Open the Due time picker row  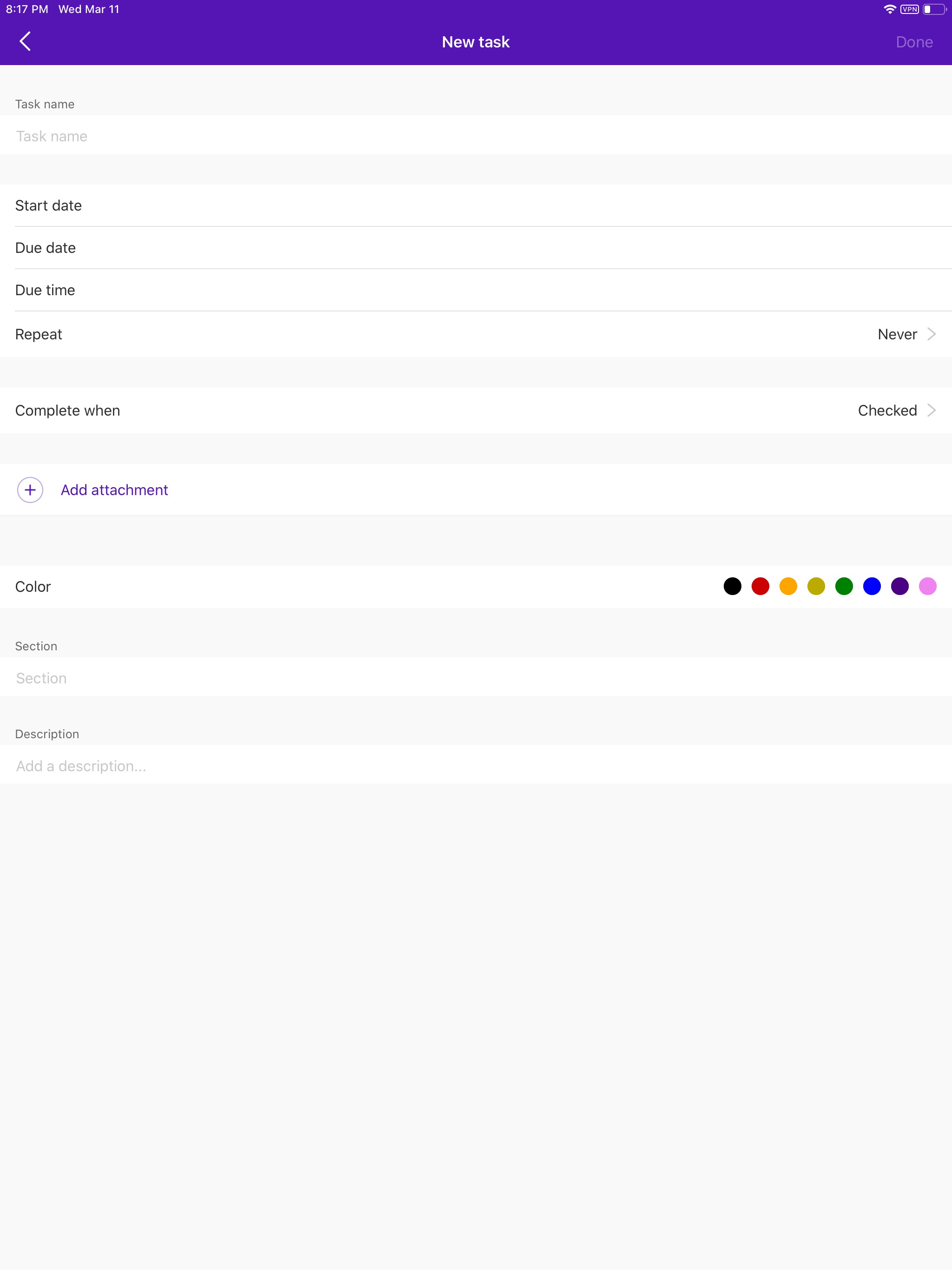[x=476, y=290]
